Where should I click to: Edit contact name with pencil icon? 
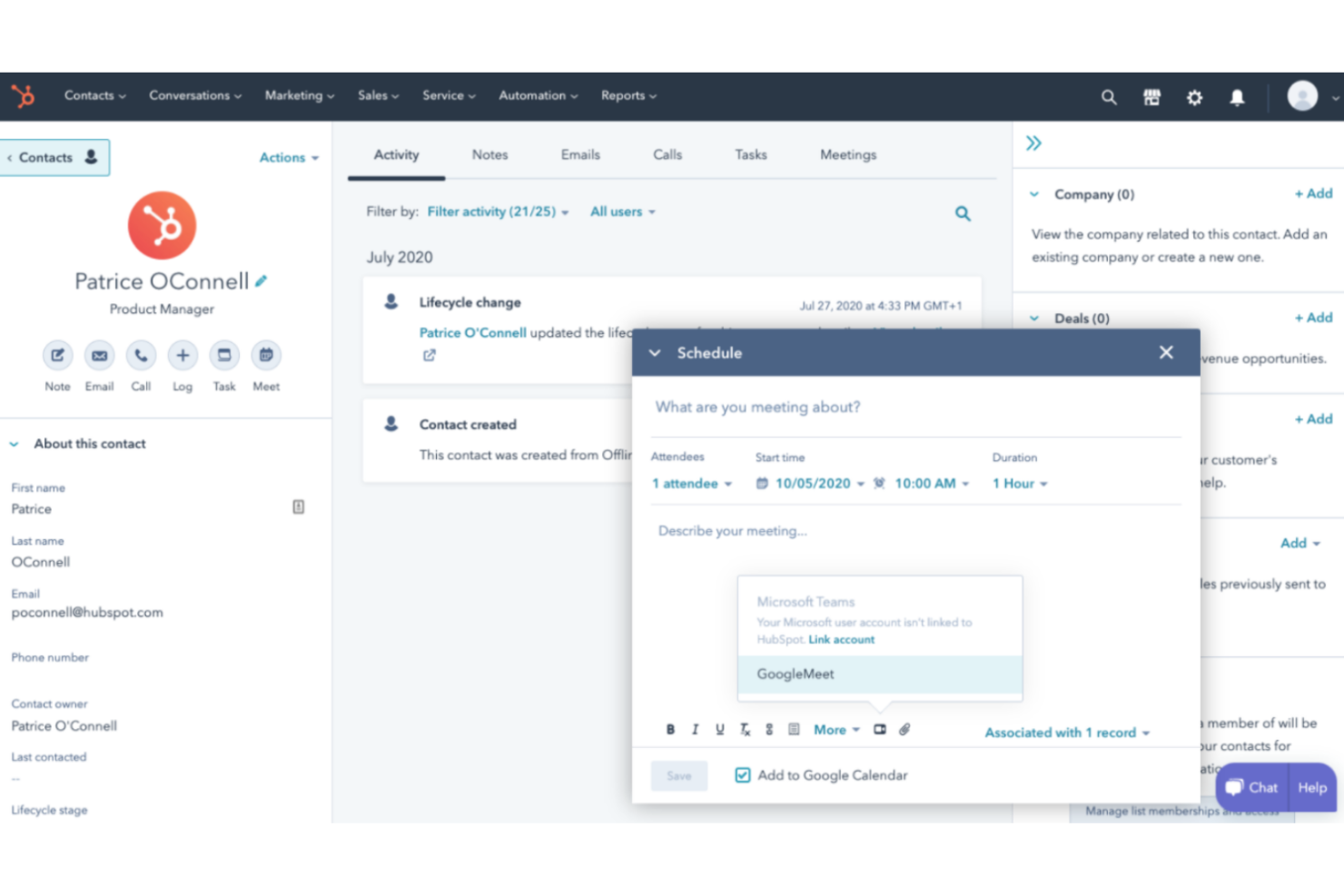click(x=262, y=281)
